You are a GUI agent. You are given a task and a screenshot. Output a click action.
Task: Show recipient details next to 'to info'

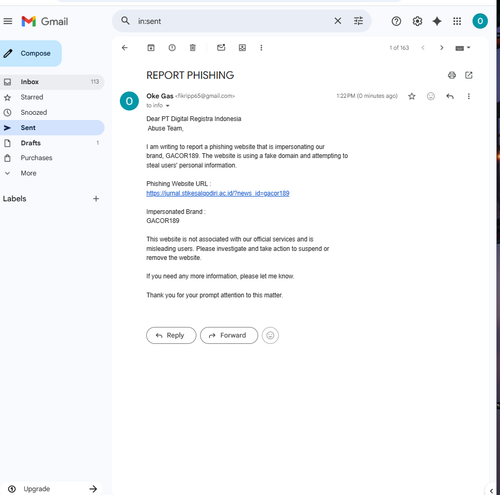coord(168,106)
